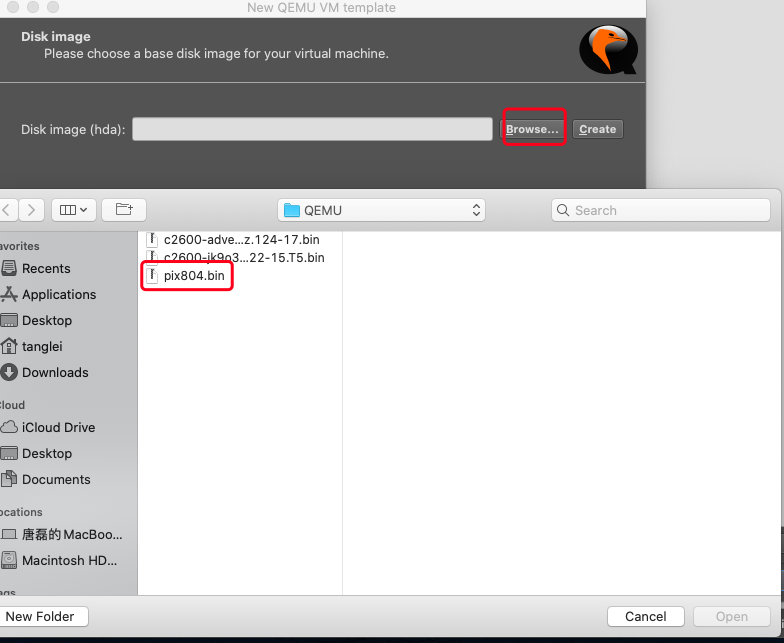Click the tanglei house icon

(9, 346)
